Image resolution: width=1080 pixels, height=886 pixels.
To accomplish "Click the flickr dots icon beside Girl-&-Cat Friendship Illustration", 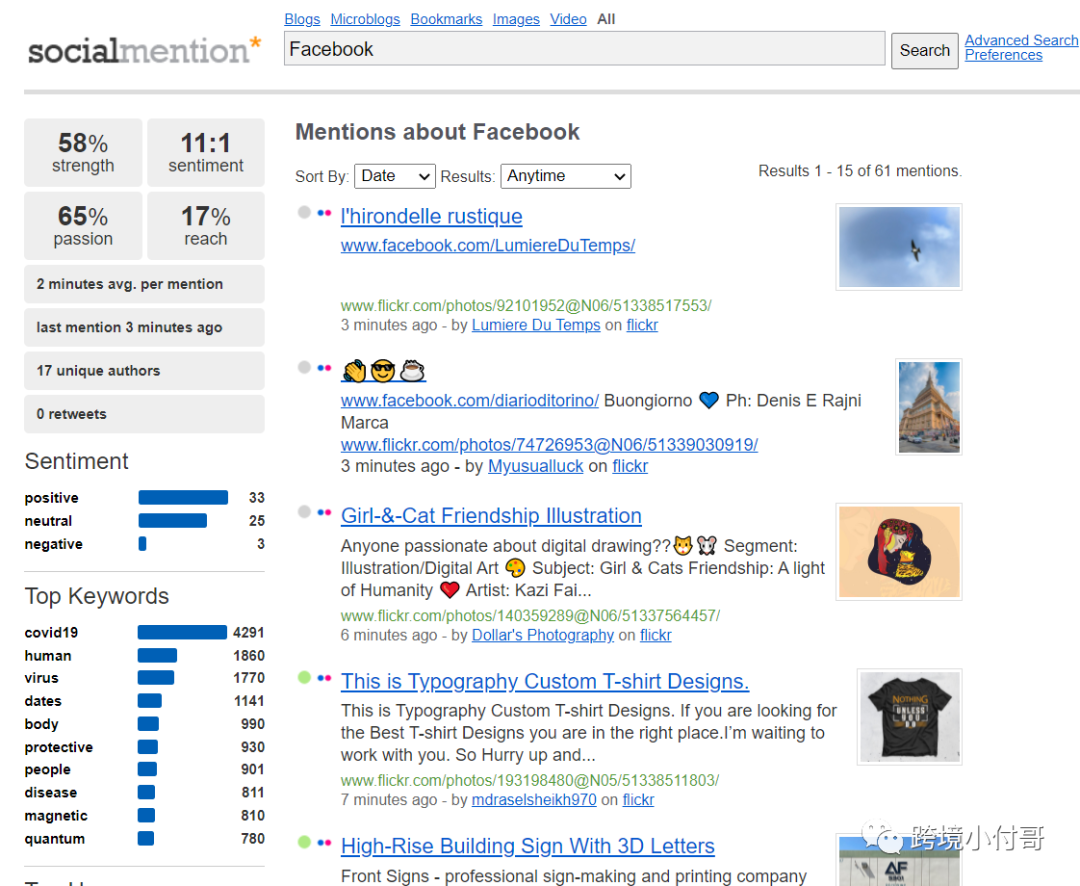I will tap(324, 512).
